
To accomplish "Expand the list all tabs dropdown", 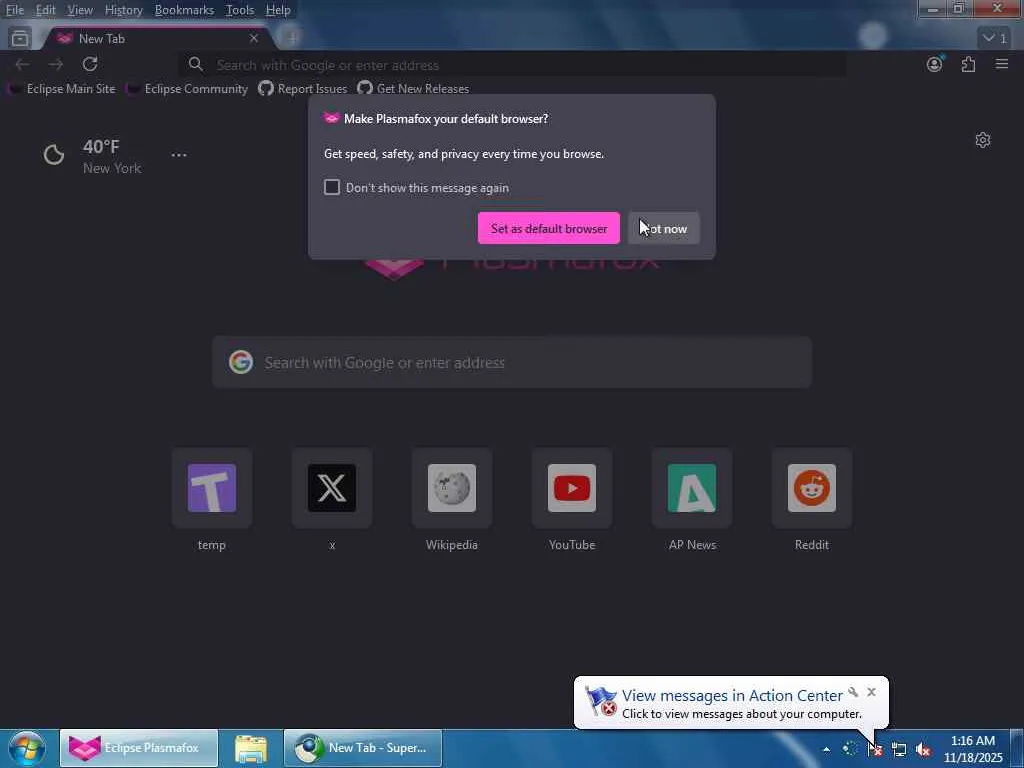I will tap(994, 38).
